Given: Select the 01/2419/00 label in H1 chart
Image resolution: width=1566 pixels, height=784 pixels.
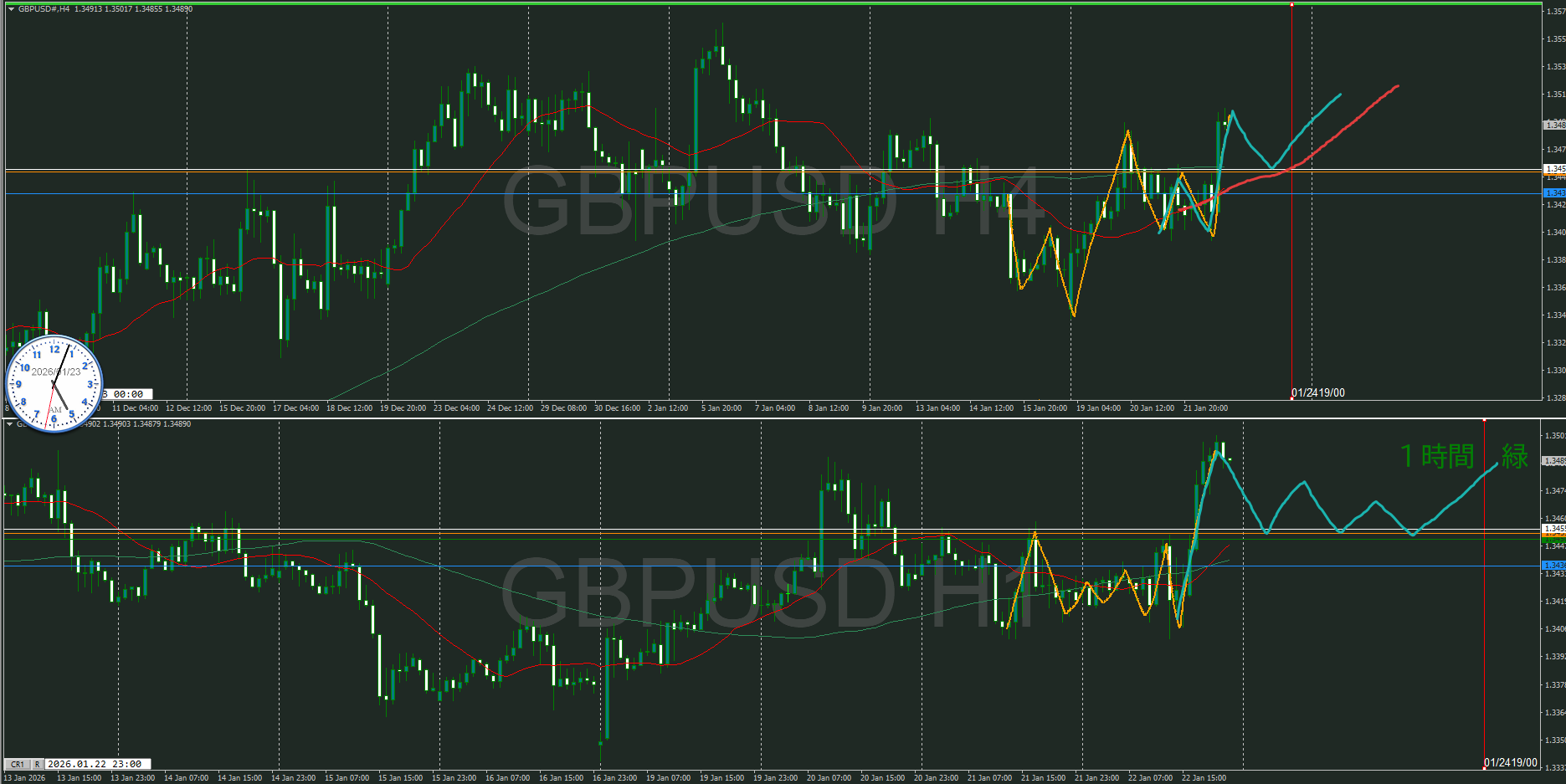Looking at the screenshot, I should pyautogui.click(x=1510, y=762).
